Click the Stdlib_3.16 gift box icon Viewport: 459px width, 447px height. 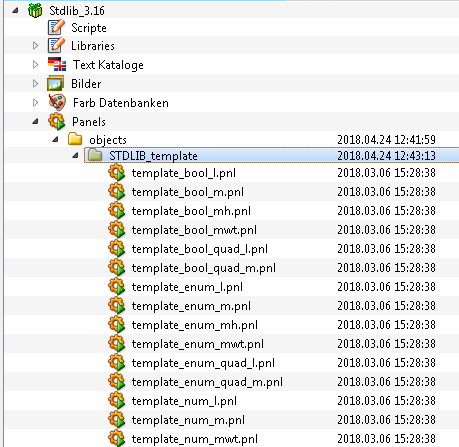35,10
